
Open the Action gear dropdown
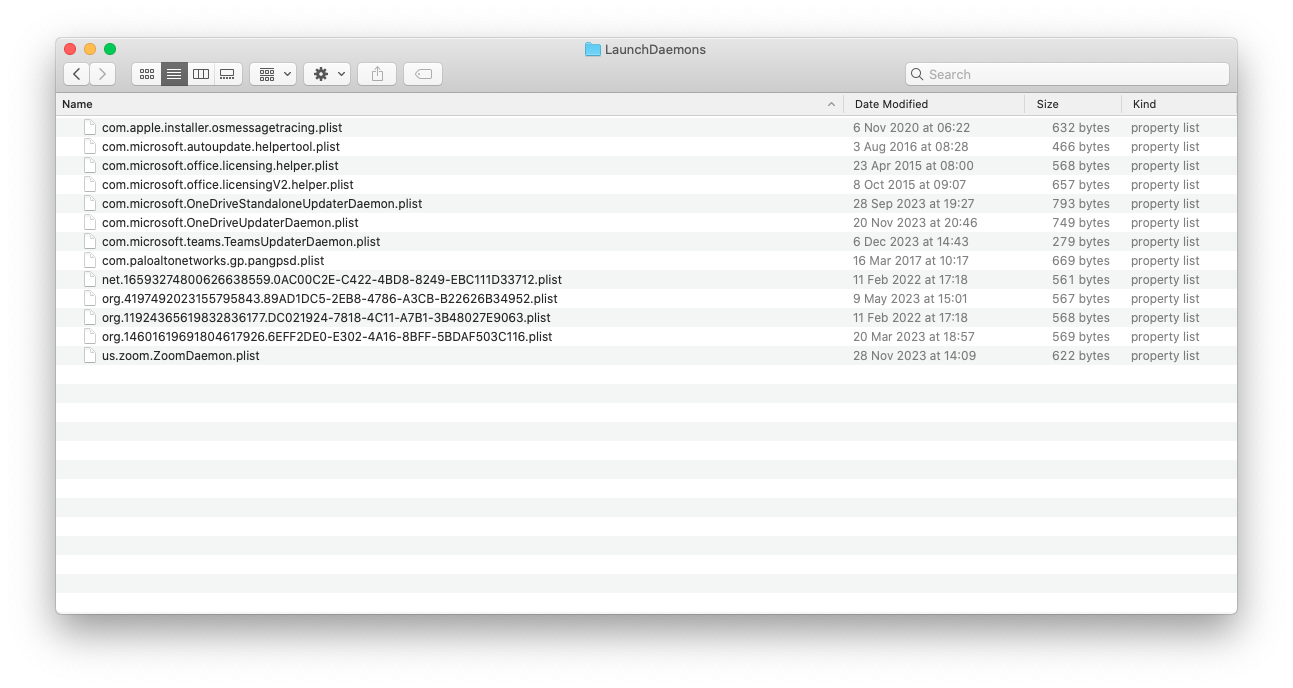tap(327, 73)
